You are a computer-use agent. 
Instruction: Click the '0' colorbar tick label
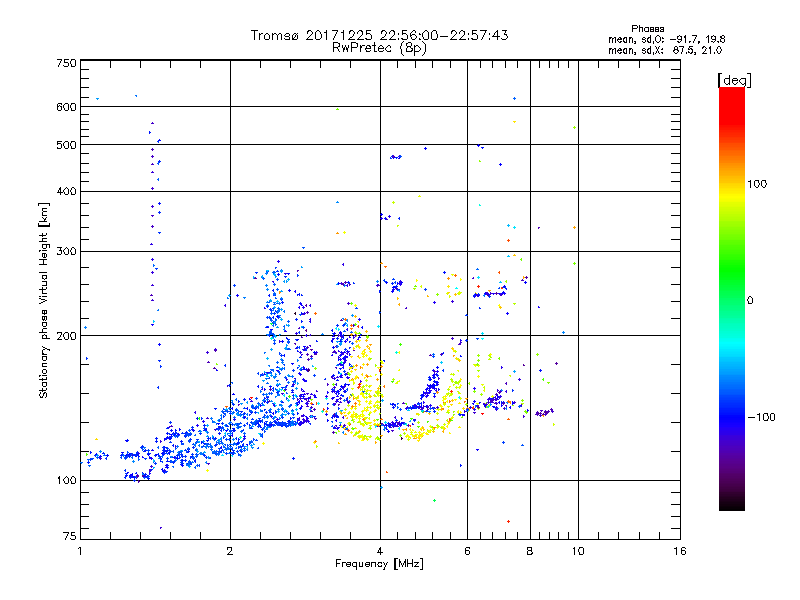click(x=750, y=301)
